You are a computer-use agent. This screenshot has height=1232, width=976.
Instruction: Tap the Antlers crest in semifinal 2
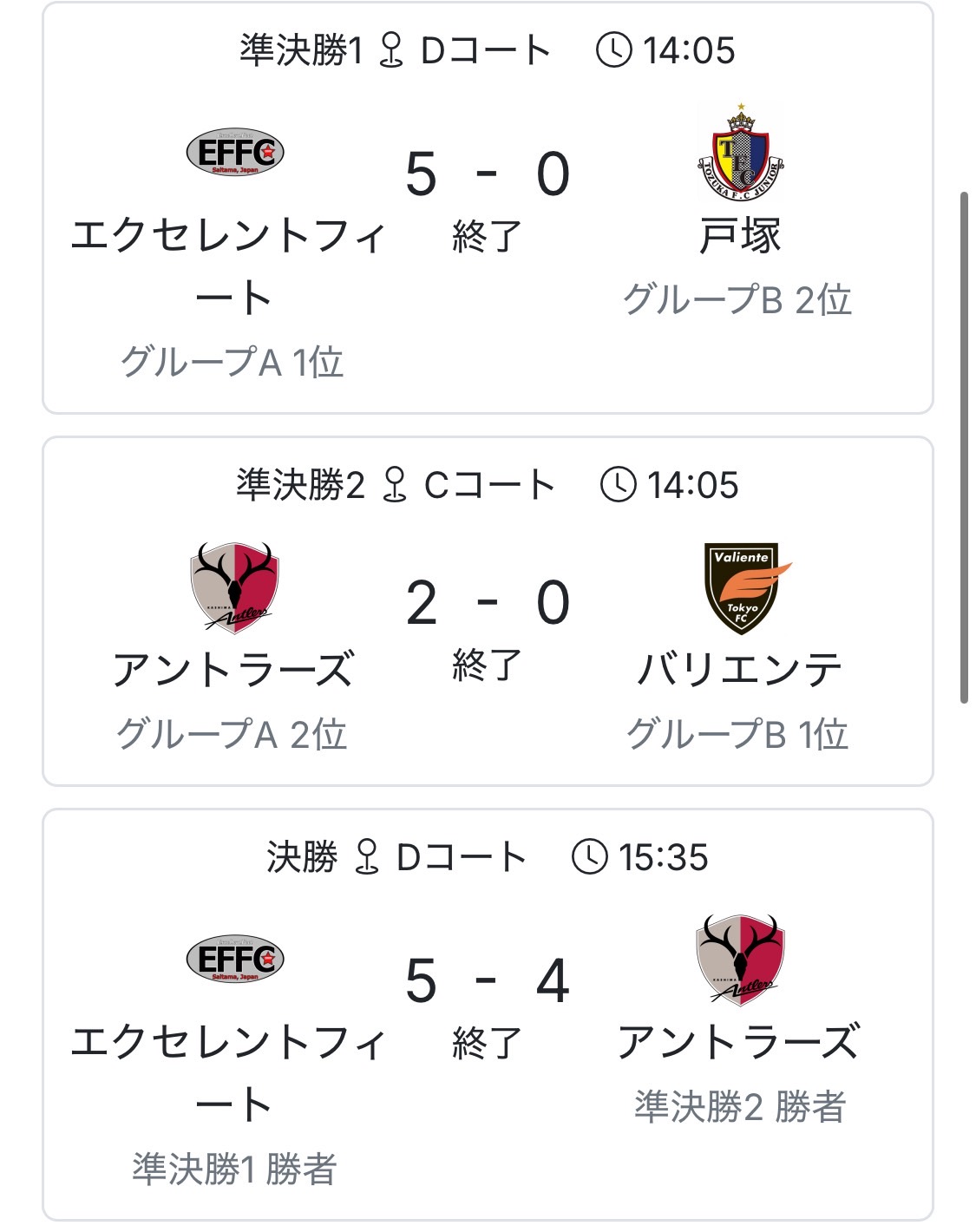pyautogui.click(x=234, y=588)
